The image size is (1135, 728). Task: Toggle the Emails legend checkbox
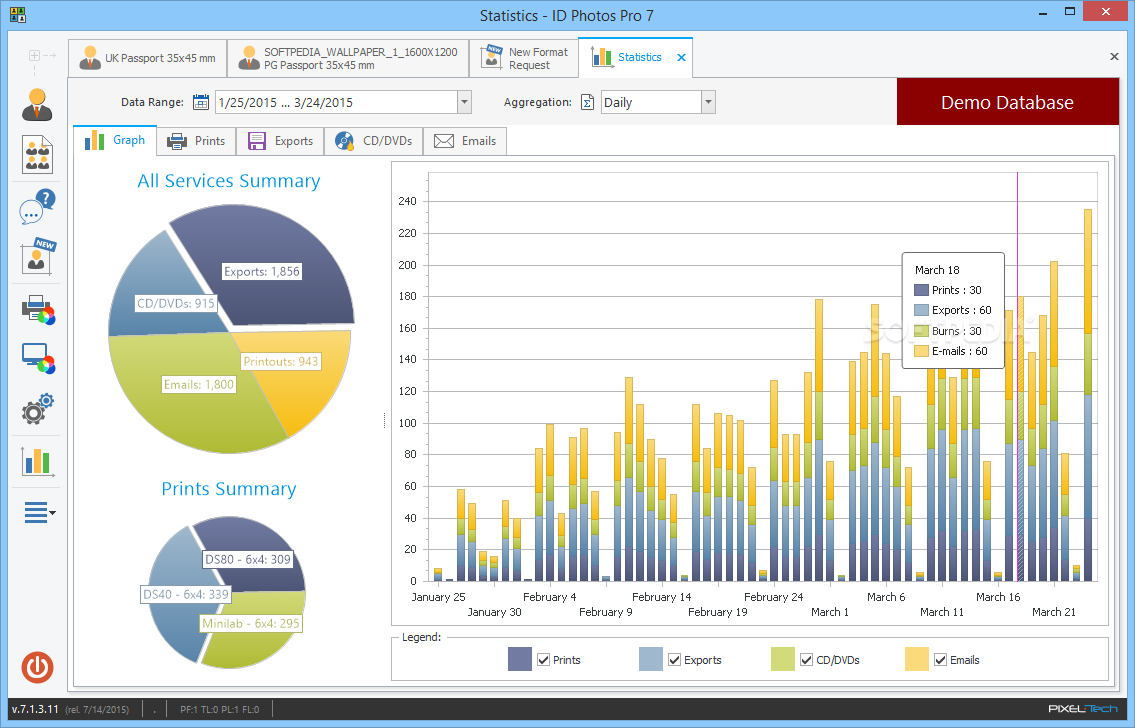(x=940, y=660)
